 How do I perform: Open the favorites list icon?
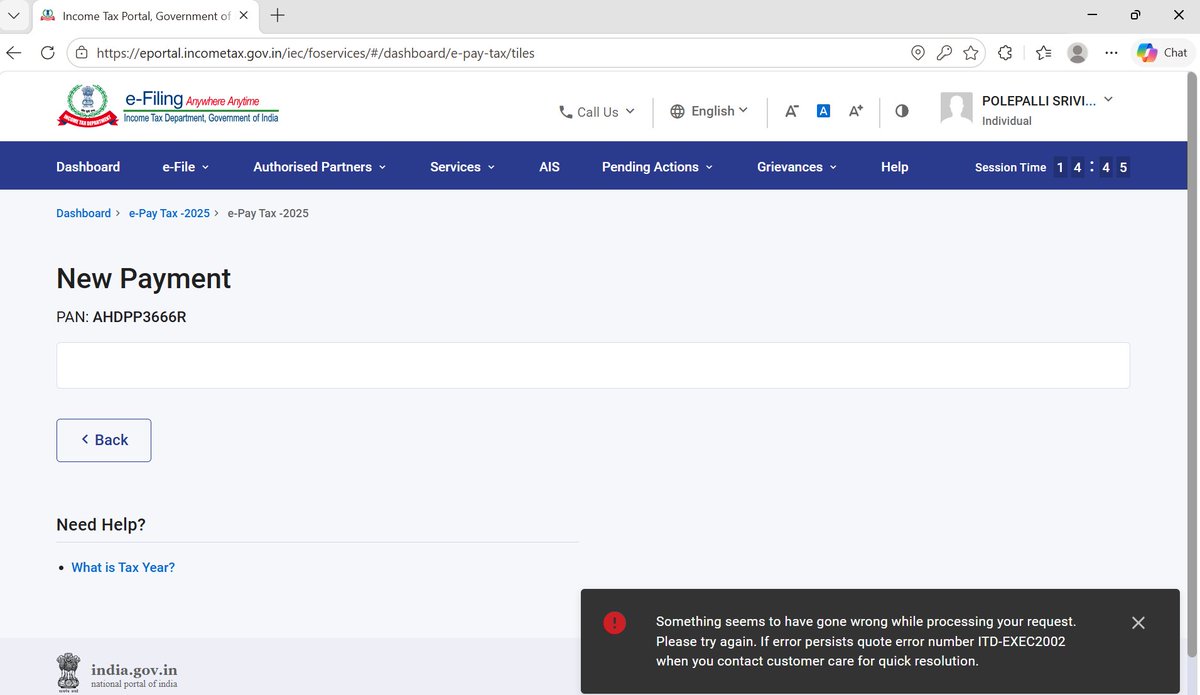click(x=1044, y=53)
